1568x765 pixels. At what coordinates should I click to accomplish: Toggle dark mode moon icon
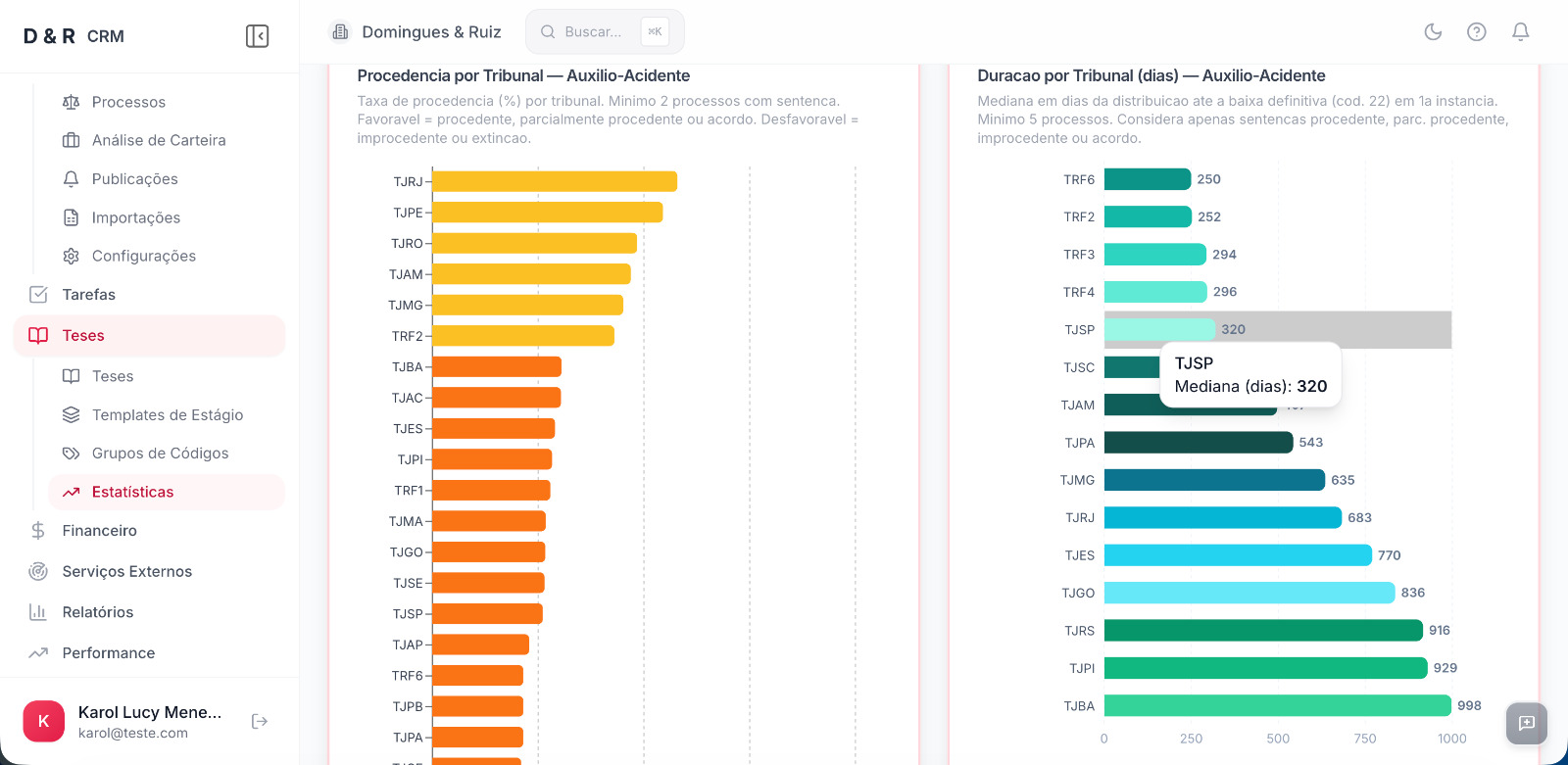click(1433, 31)
